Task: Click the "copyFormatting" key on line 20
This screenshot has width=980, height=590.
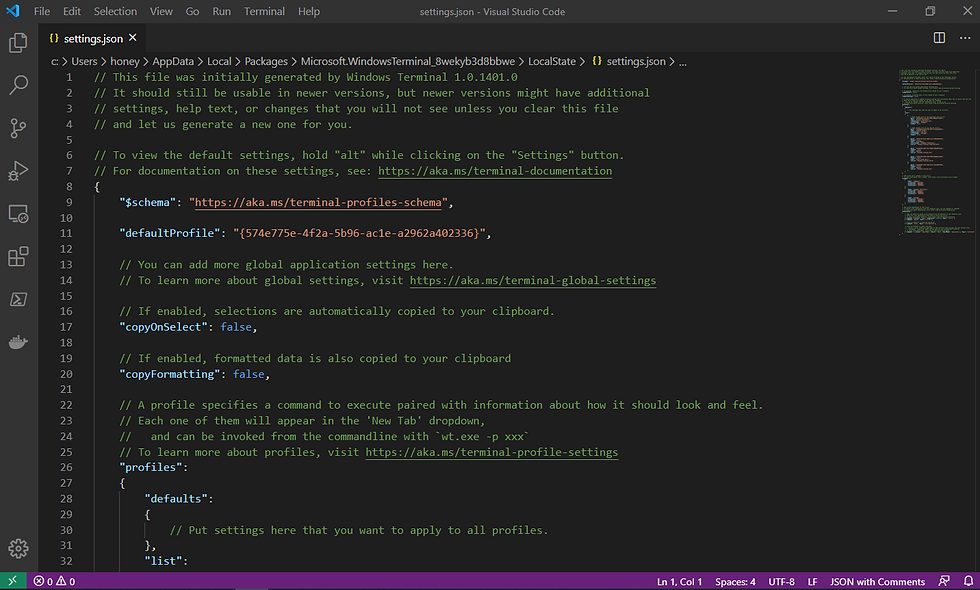Action: [x=170, y=374]
